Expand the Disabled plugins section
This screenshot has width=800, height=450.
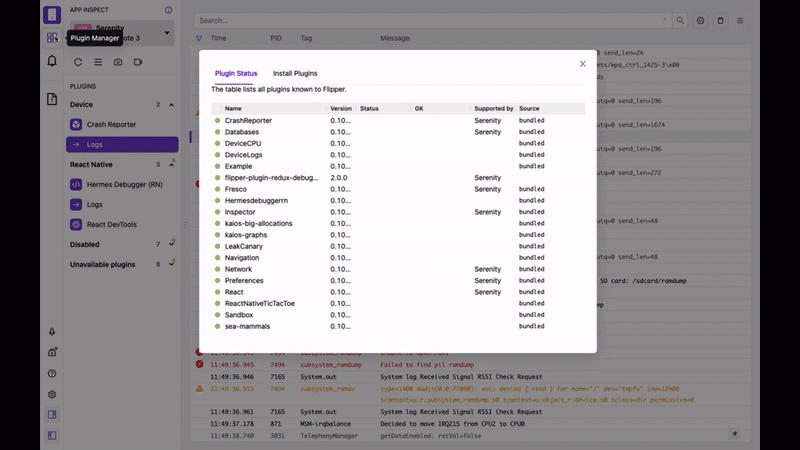[171, 244]
